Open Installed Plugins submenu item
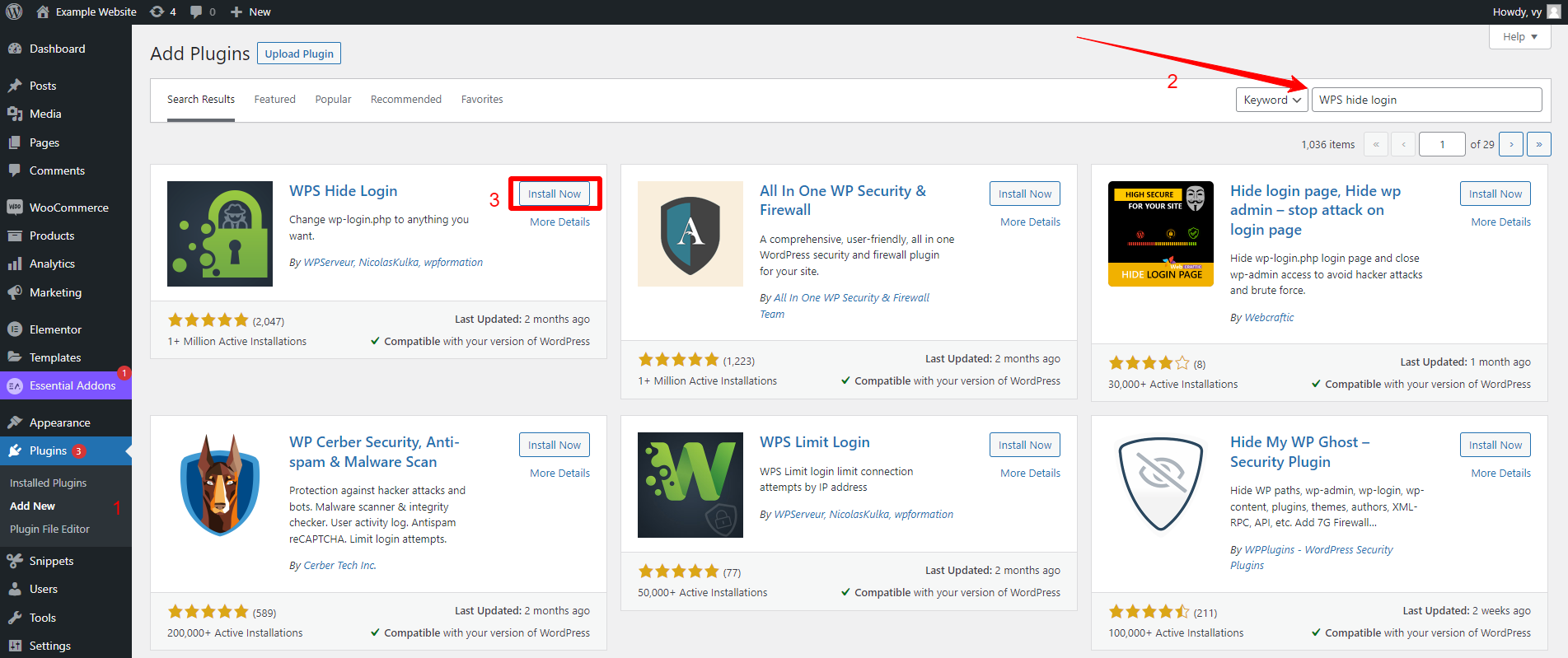Image resolution: width=1568 pixels, height=658 pixels. pos(48,483)
